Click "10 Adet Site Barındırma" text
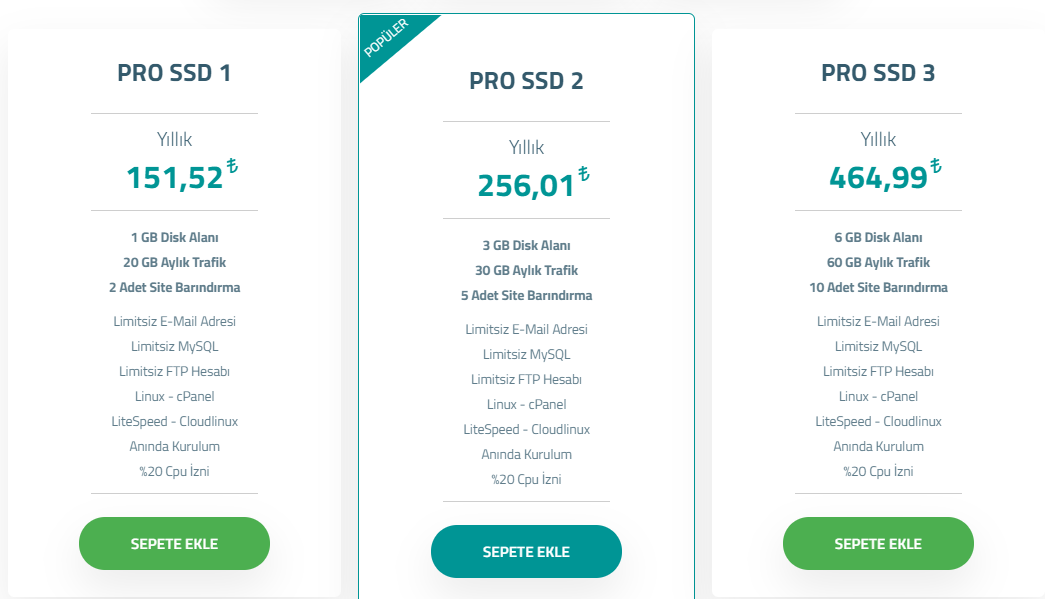The width and height of the screenshot is (1045, 599). pyautogui.click(x=878, y=288)
